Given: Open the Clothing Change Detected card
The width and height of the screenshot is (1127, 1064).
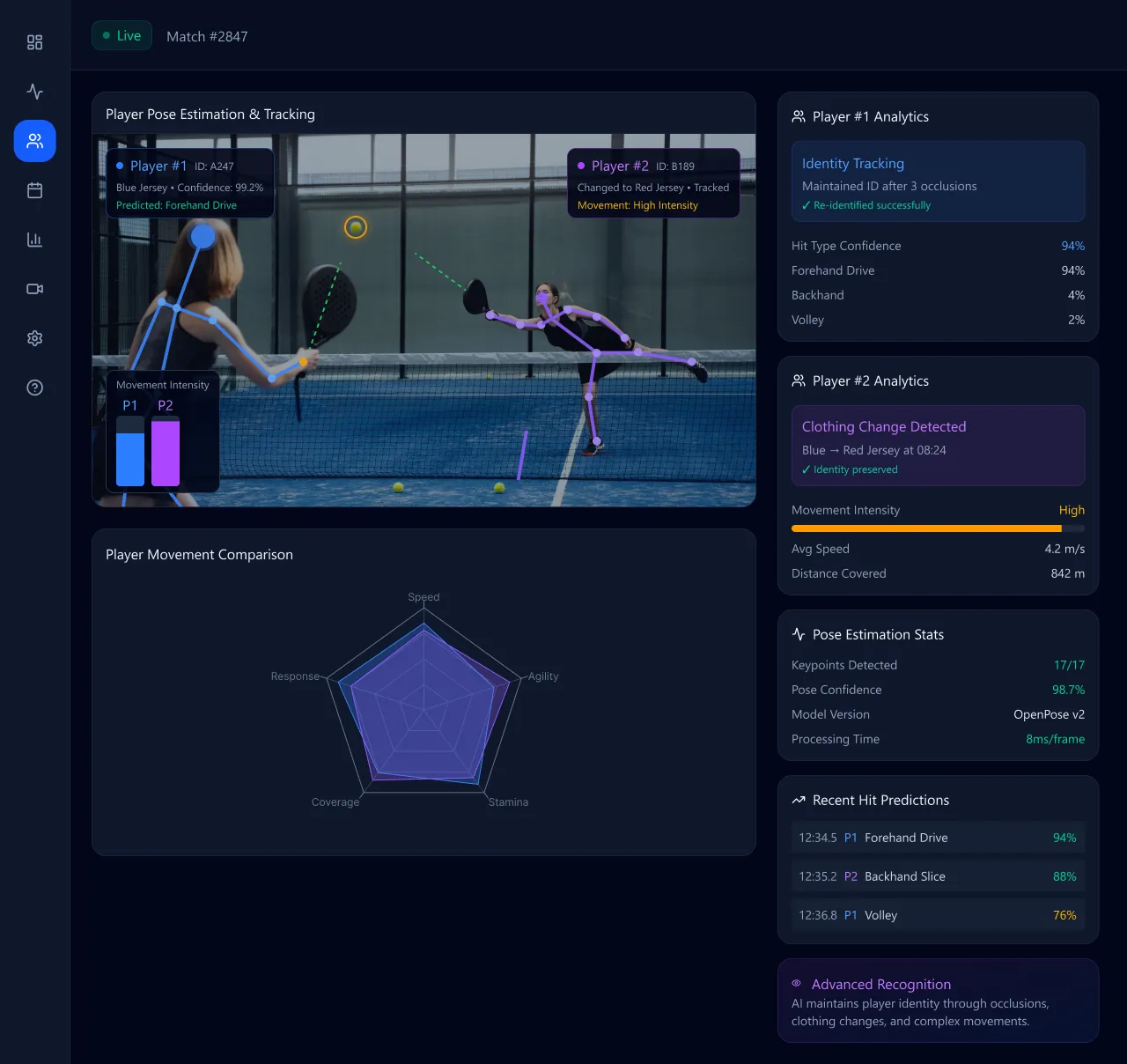Looking at the screenshot, I should coord(938,446).
